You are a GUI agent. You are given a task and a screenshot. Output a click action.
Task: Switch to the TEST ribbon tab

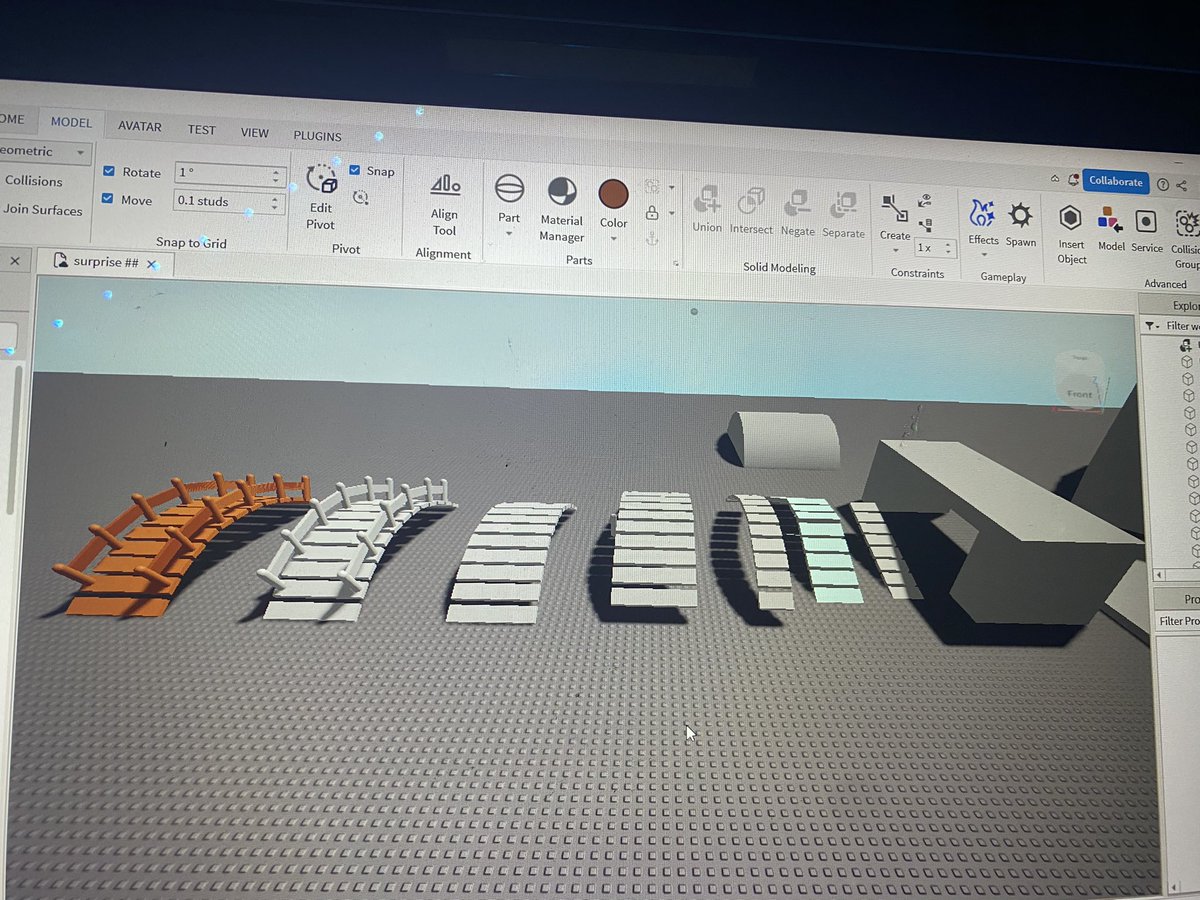tap(201, 129)
